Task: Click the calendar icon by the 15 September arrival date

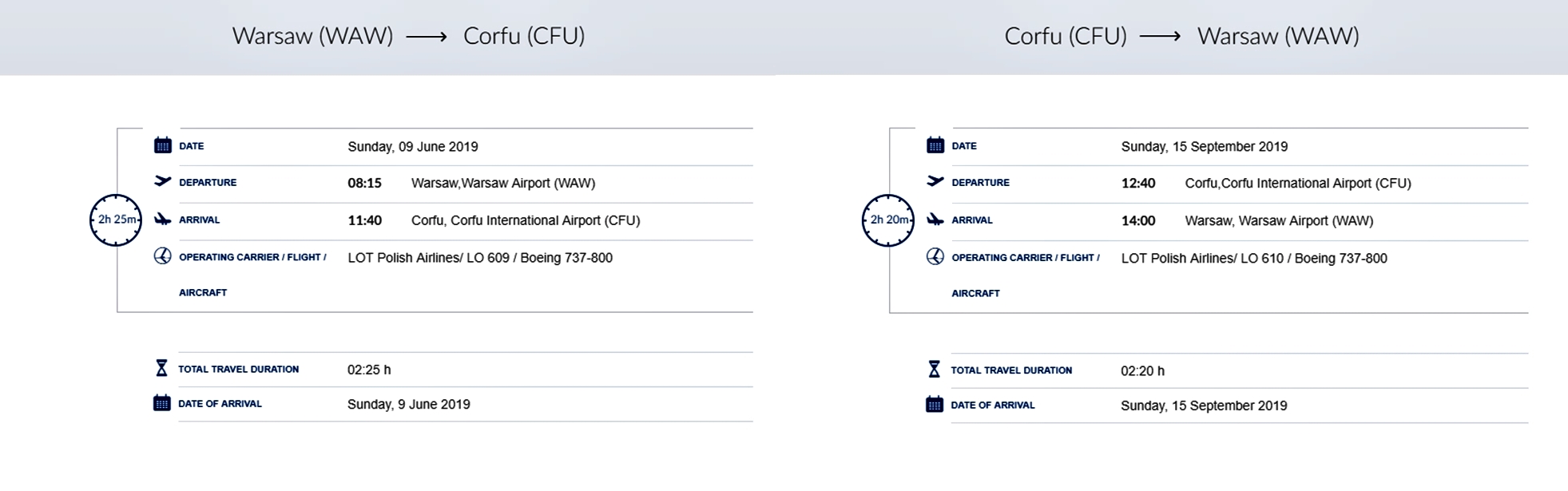Action: coord(934,404)
